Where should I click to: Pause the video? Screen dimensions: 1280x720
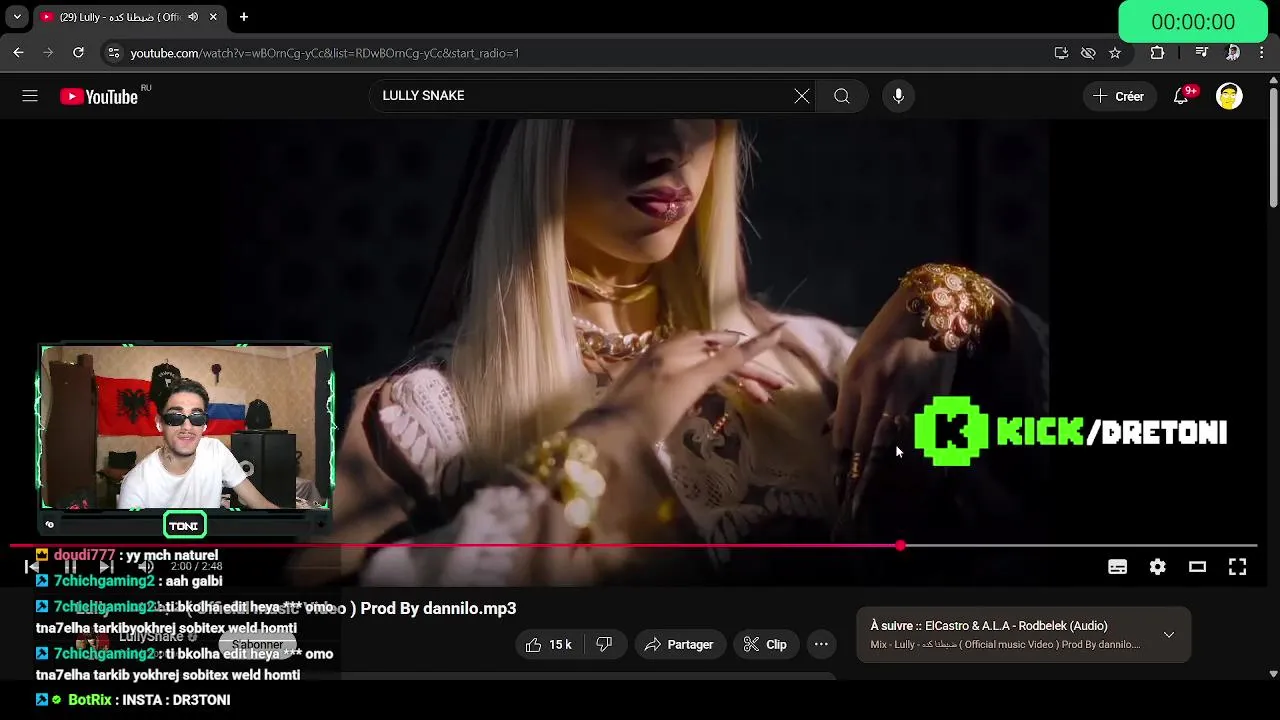70,567
